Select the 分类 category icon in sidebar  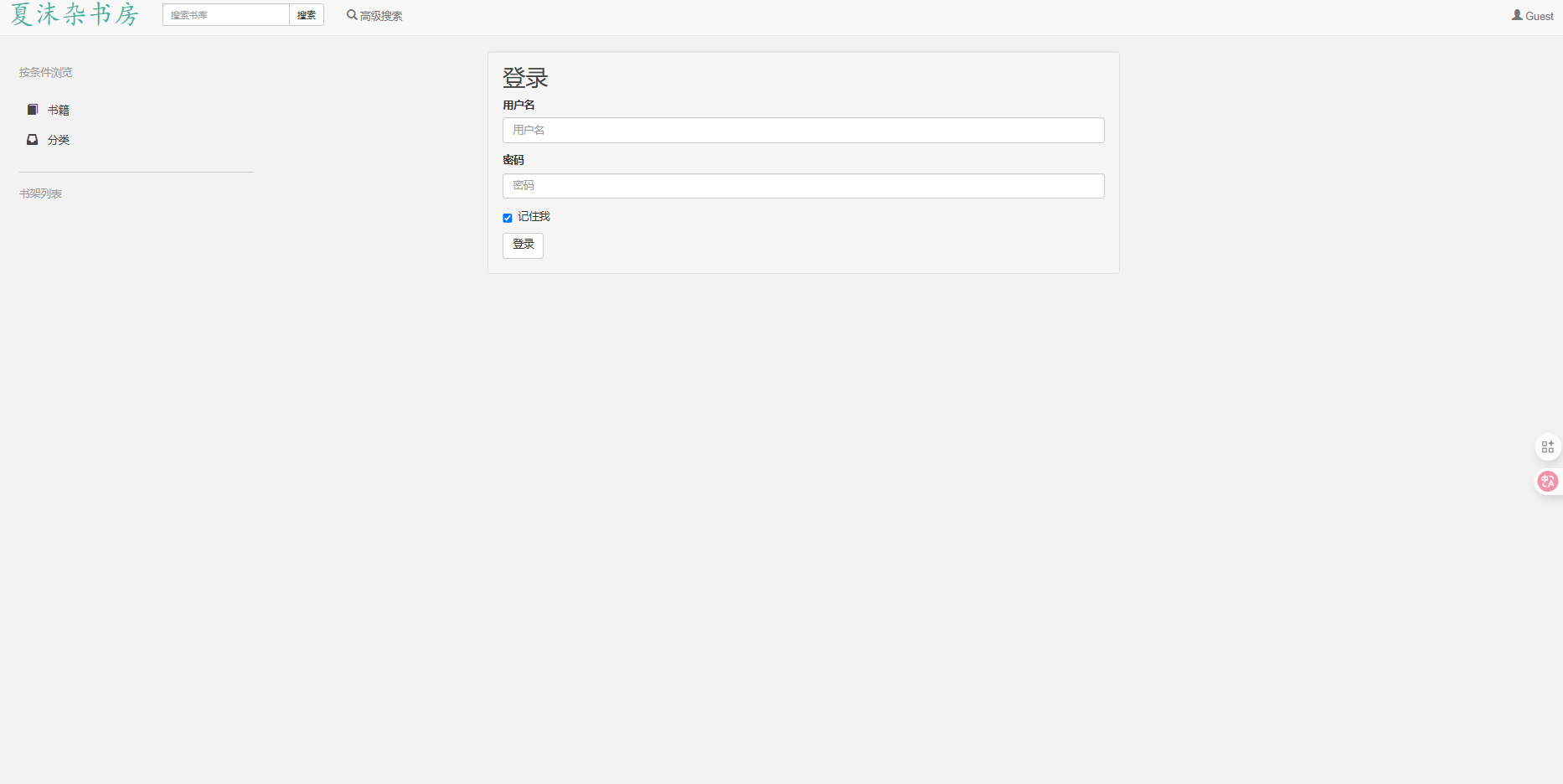pos(33,139)
